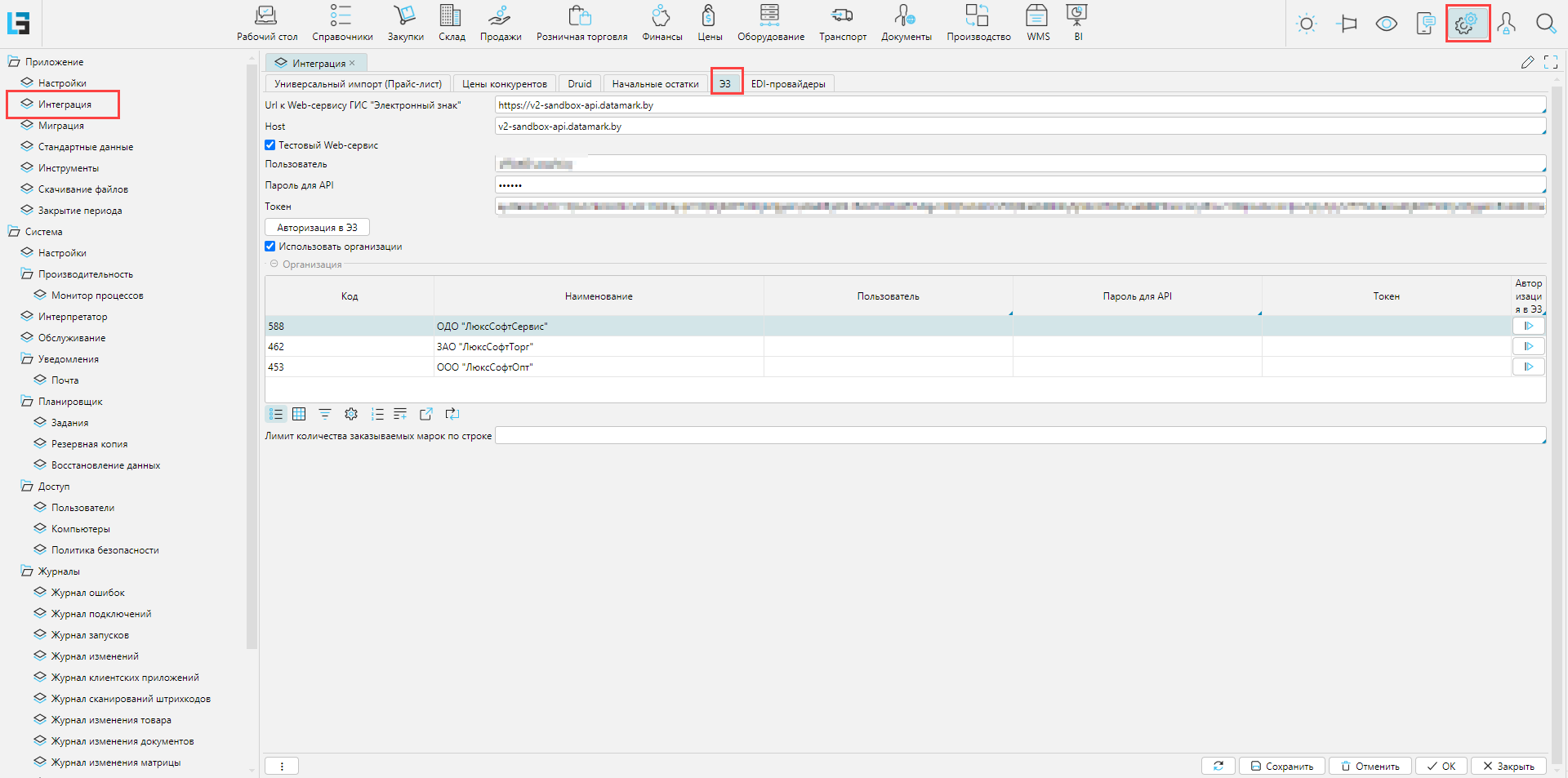Toggle Использовать организации checkbox
The height and width of the screenshot is (778, 1568).
(270, 247)
